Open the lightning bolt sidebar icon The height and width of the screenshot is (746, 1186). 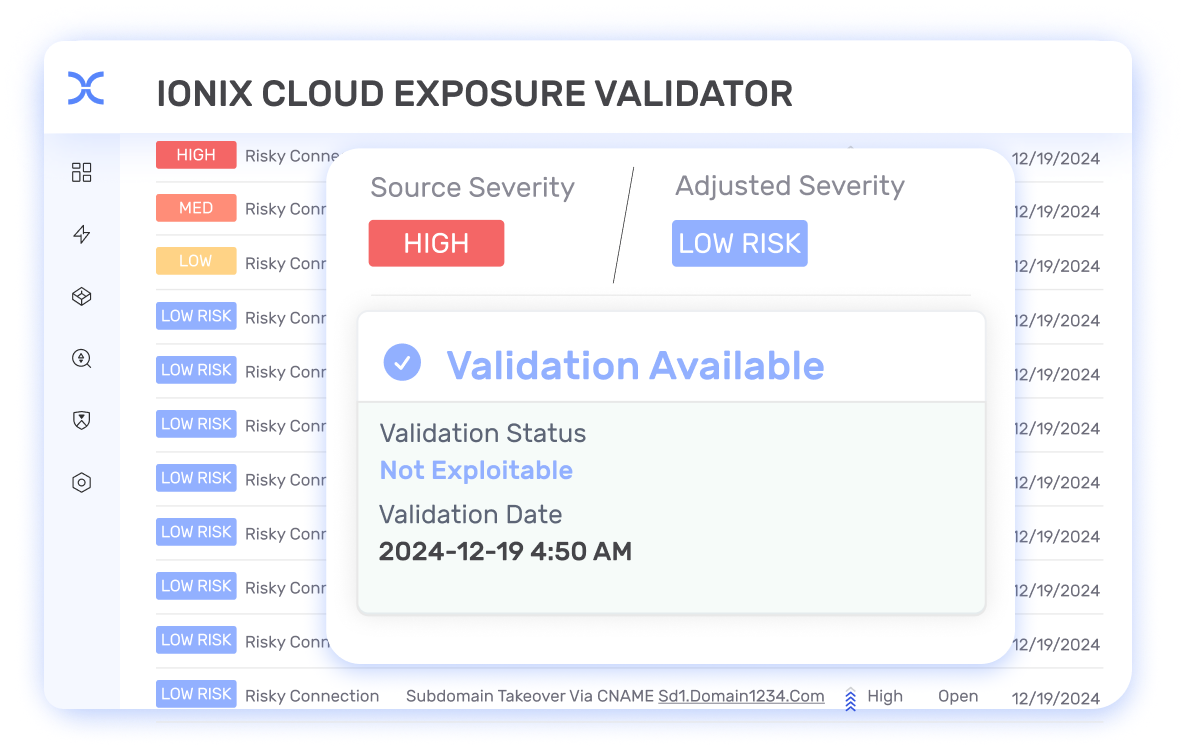tap(82, 235)
